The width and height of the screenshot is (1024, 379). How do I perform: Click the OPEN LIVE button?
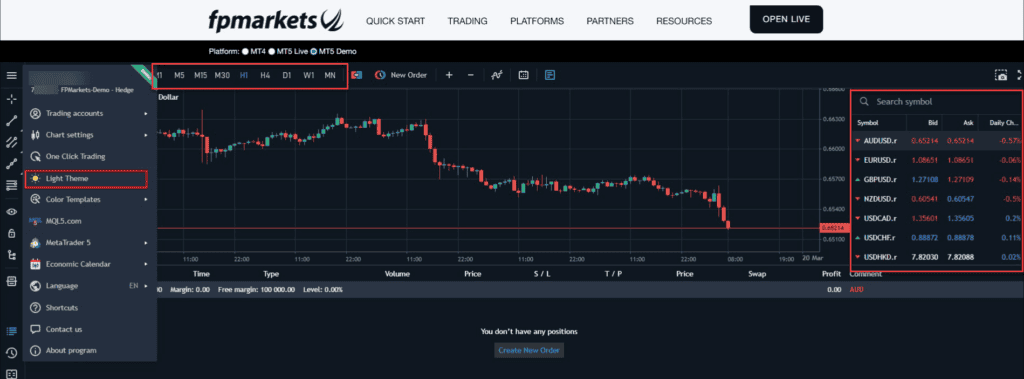click(786, 20)
